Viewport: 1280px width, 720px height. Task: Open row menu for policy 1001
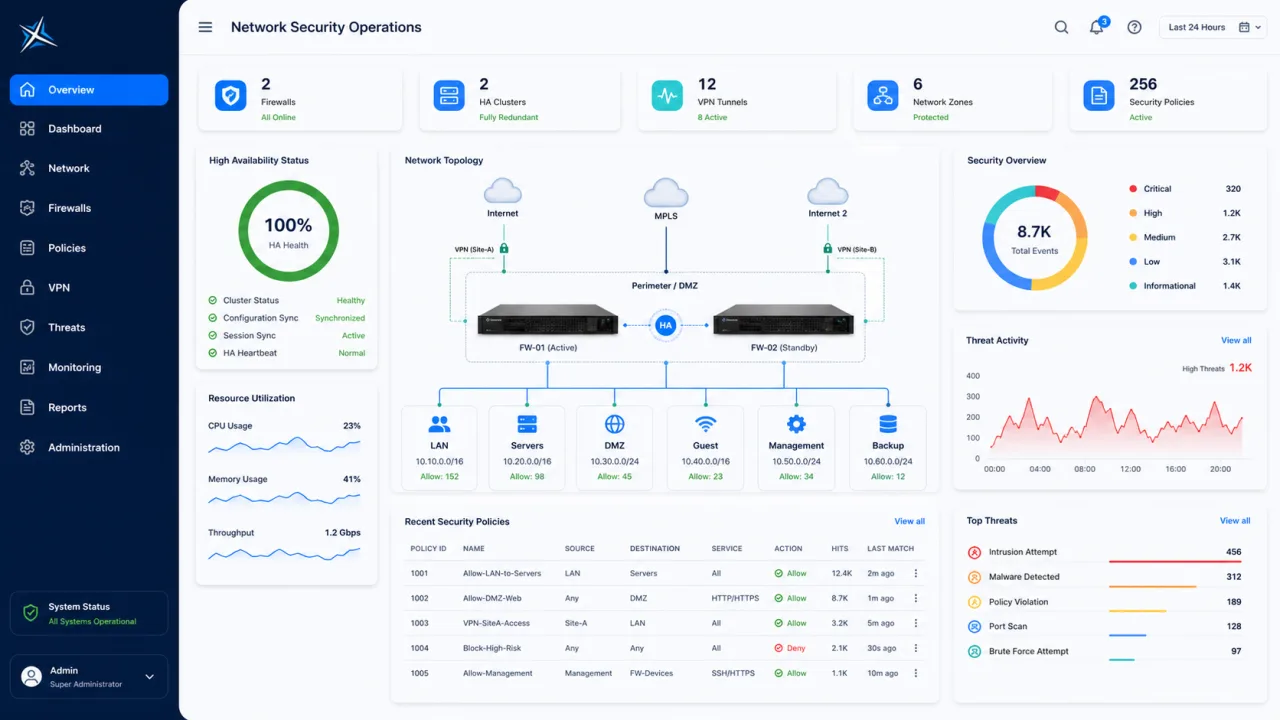coord(915,573)
